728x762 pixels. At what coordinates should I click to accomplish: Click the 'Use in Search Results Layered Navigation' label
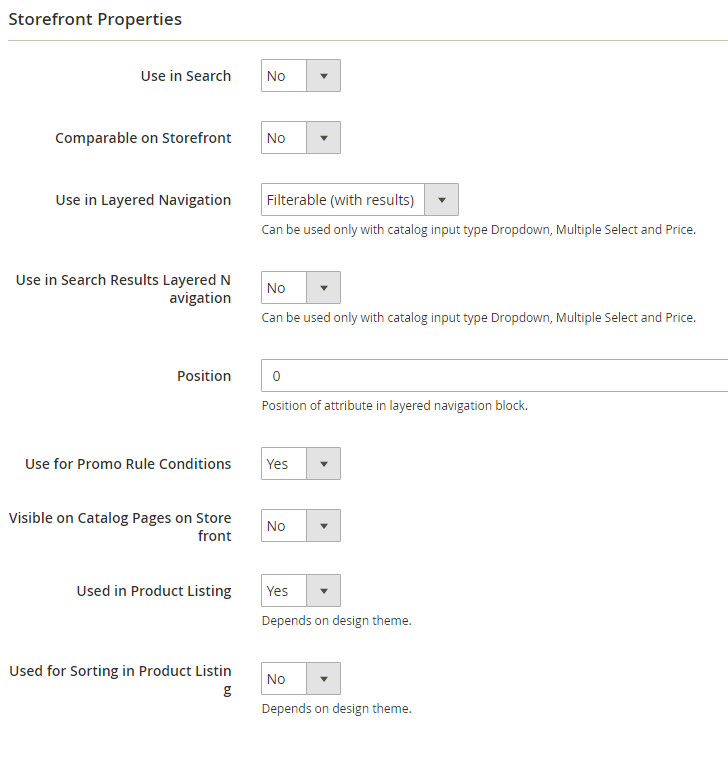(x=123, y=289)
